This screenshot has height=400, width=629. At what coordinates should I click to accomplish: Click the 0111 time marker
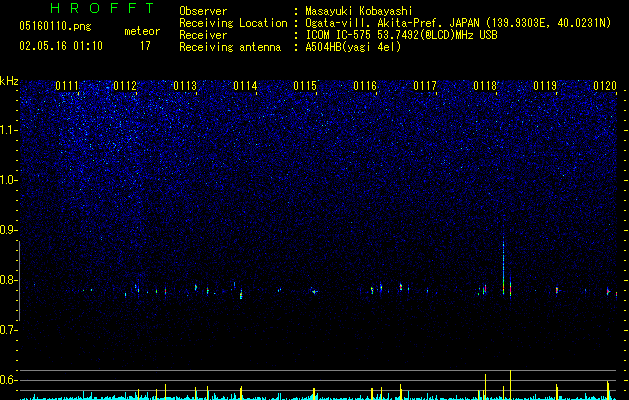click(x=67, y=86)
